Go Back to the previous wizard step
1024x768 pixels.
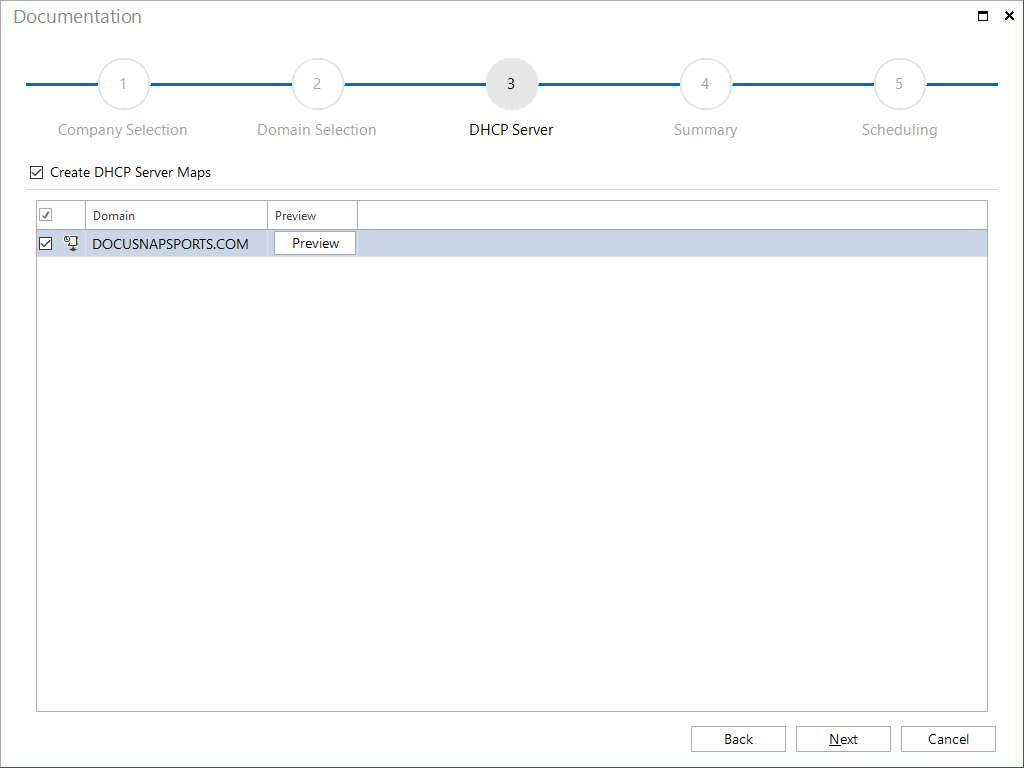click(x=738, y=739)
